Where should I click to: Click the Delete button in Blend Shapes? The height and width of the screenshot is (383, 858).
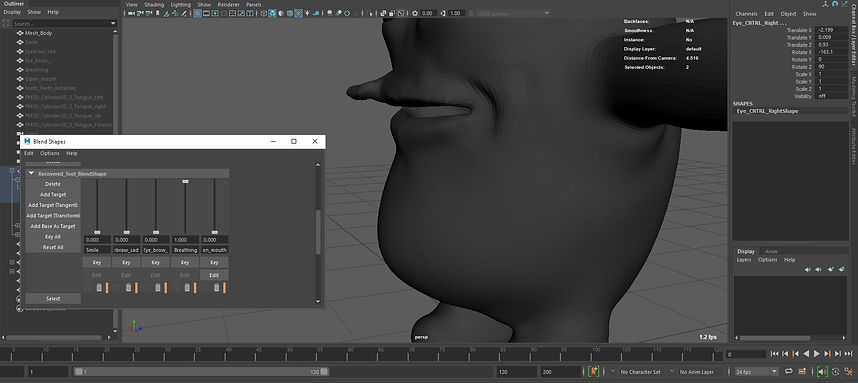pyautogui.click(x=53, y=184)
